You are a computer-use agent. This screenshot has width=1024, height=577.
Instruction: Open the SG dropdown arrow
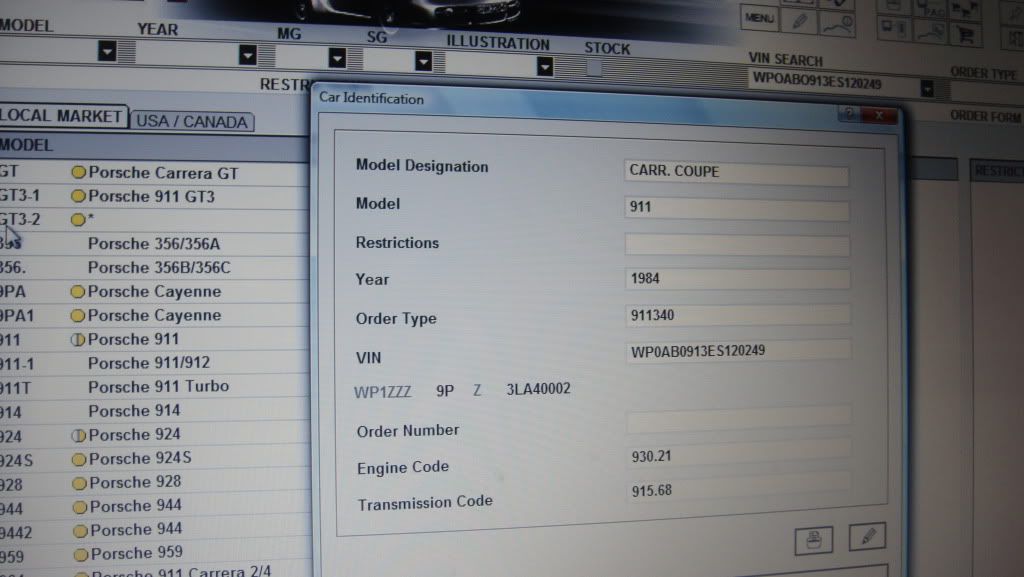point(423,61)
